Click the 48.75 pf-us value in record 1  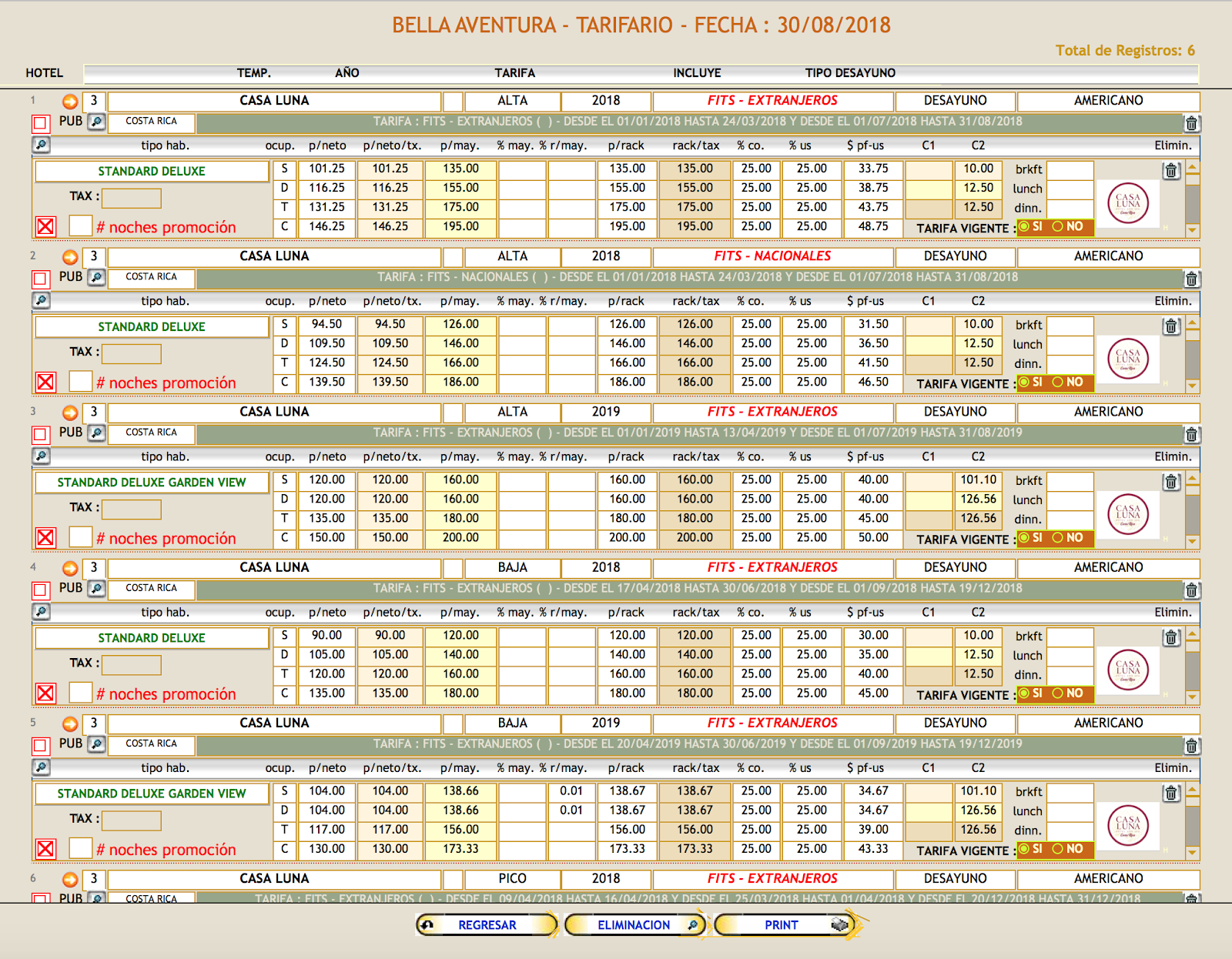click(873, 226)
